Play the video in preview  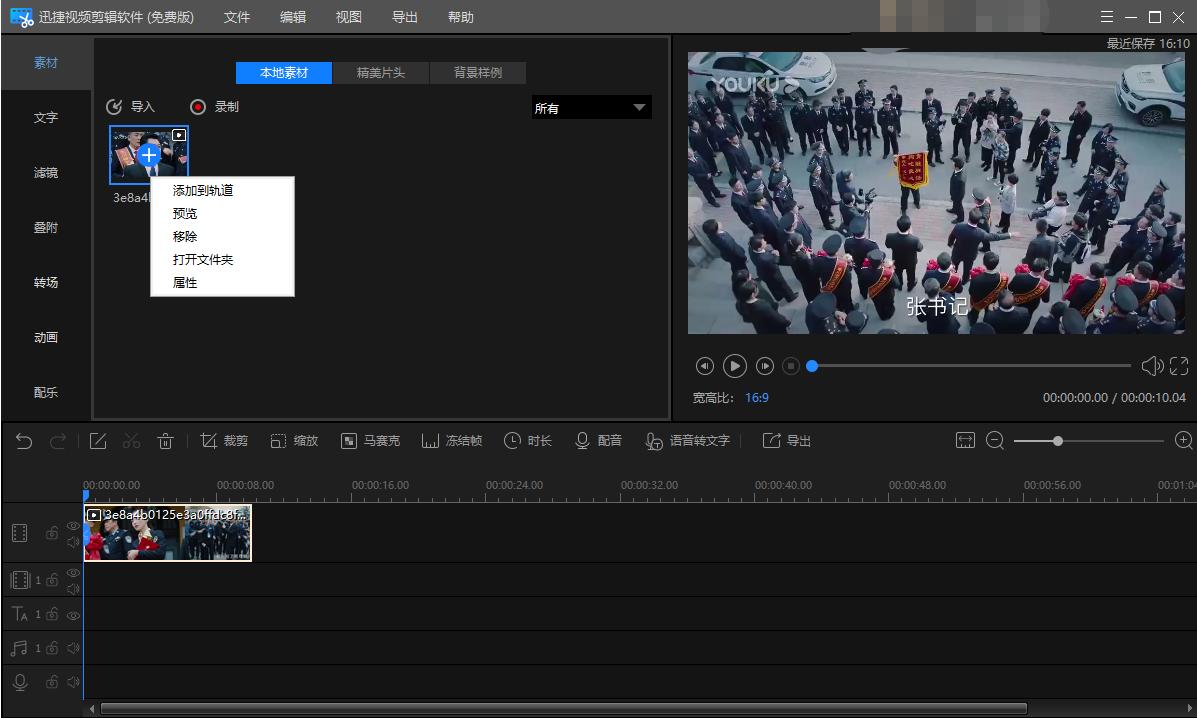(734, 366)
